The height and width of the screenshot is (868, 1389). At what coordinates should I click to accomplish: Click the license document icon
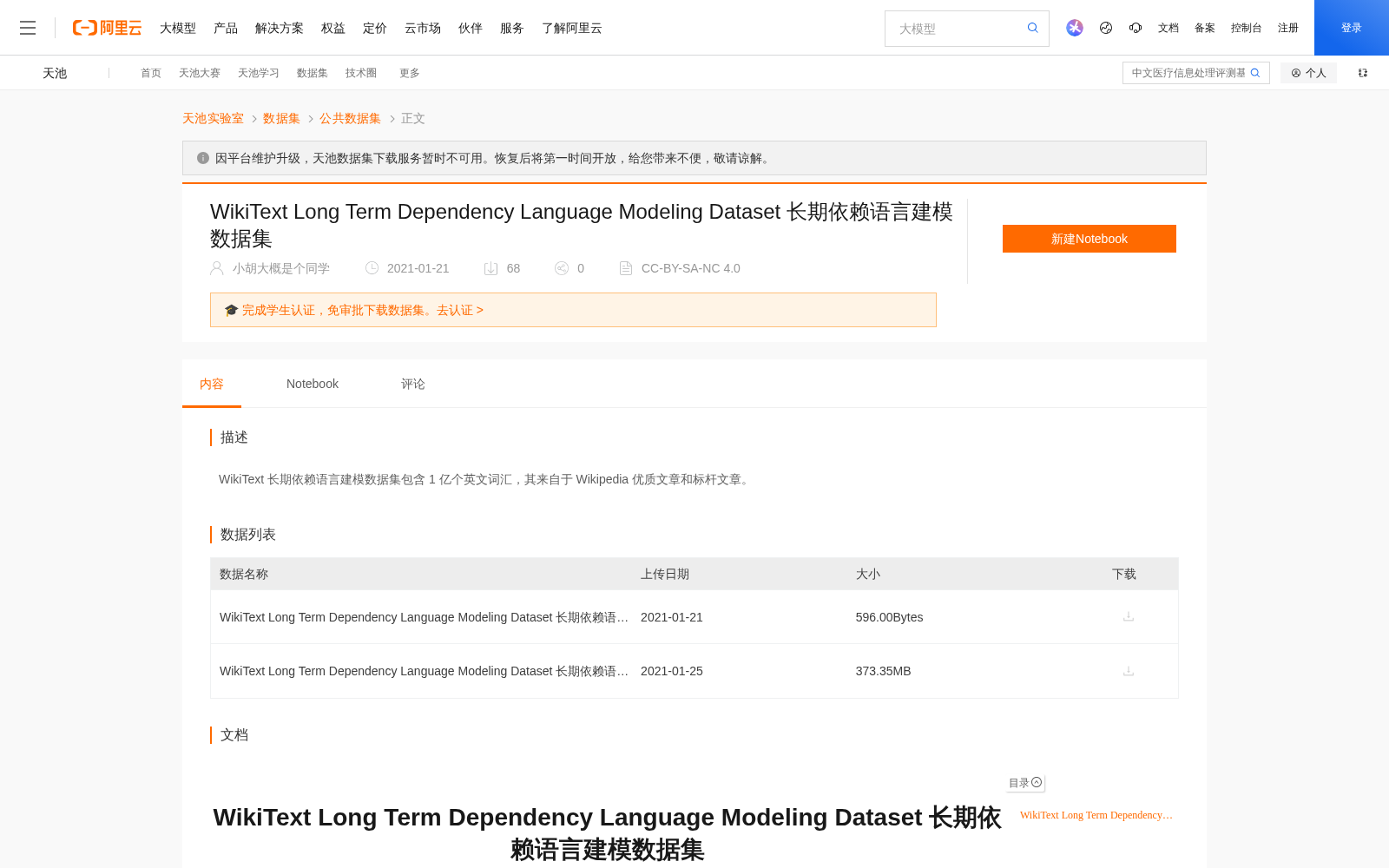[626, 268]
